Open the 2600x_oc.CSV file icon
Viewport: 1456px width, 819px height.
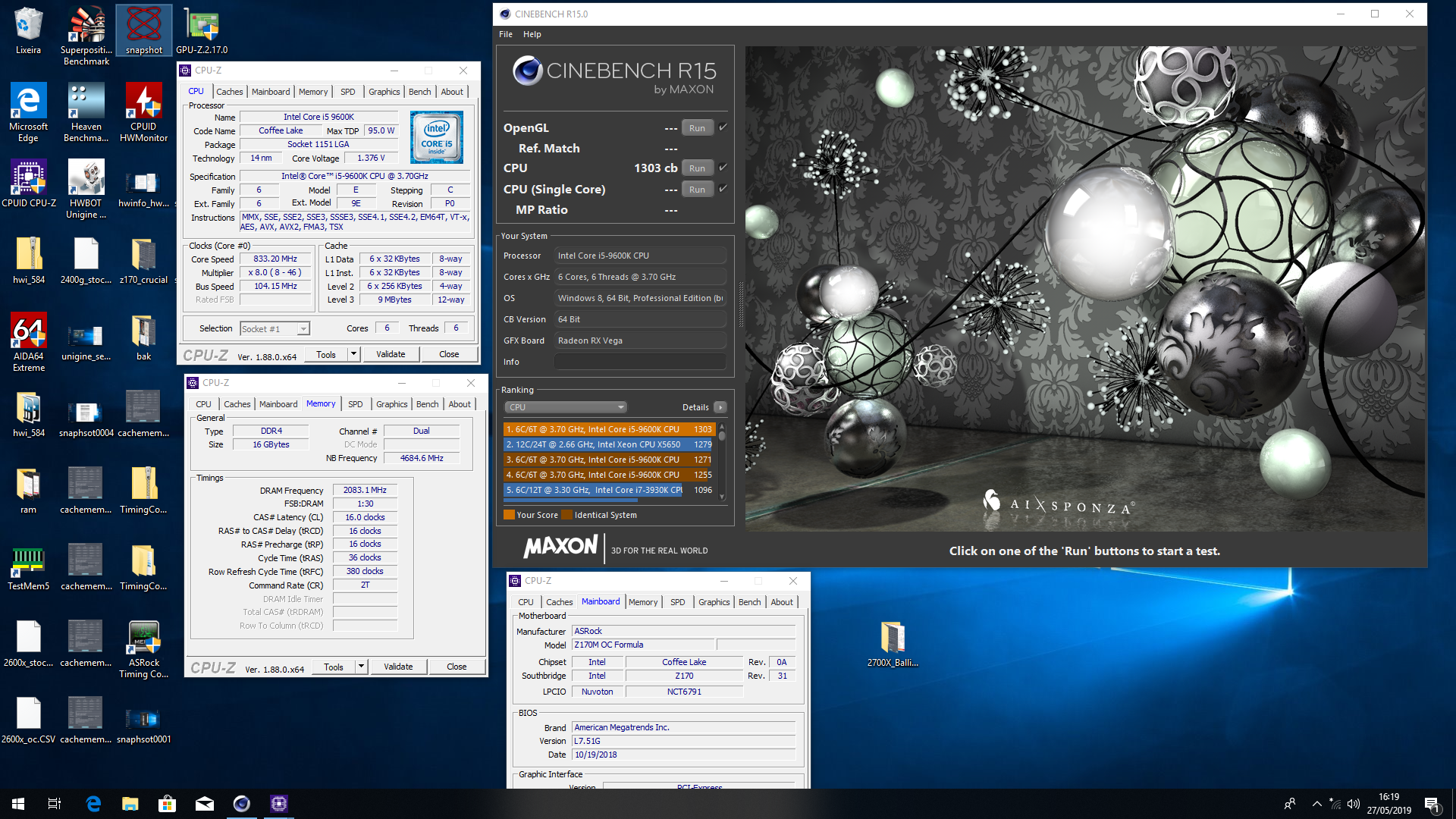pyautogui.click(x=28, y=720)
